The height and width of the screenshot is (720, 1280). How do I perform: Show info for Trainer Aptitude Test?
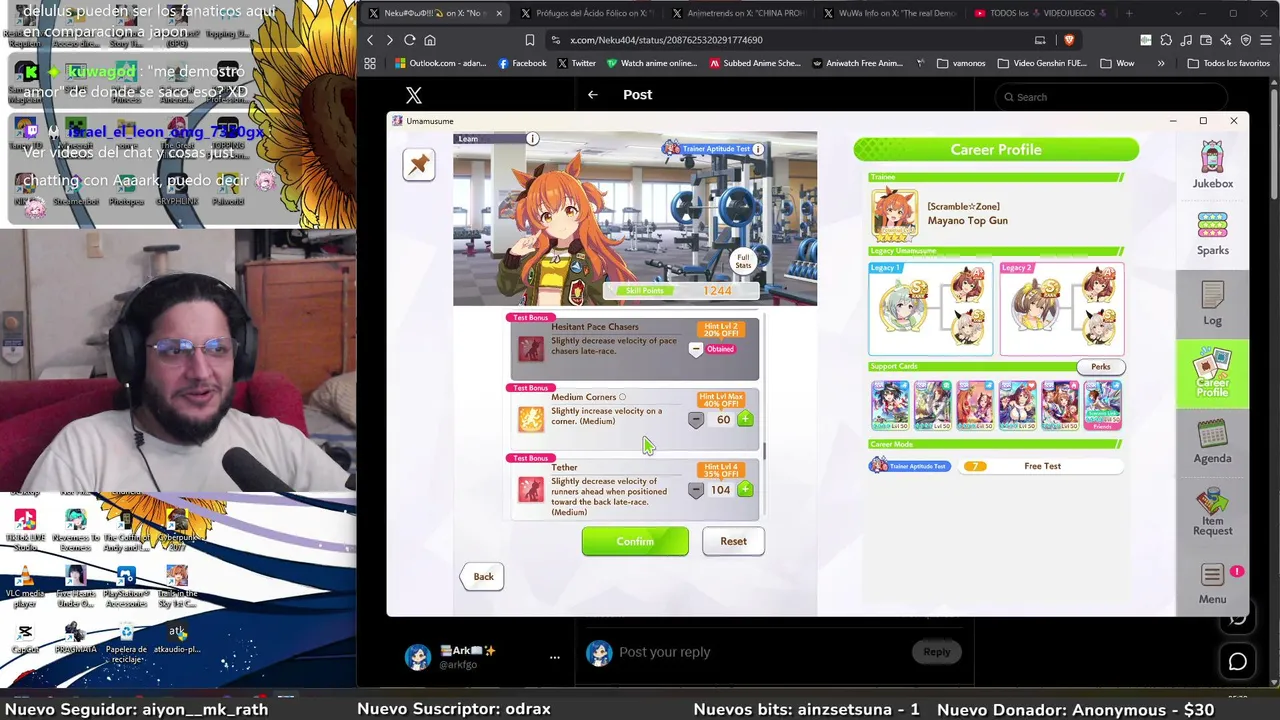[758, 149]
